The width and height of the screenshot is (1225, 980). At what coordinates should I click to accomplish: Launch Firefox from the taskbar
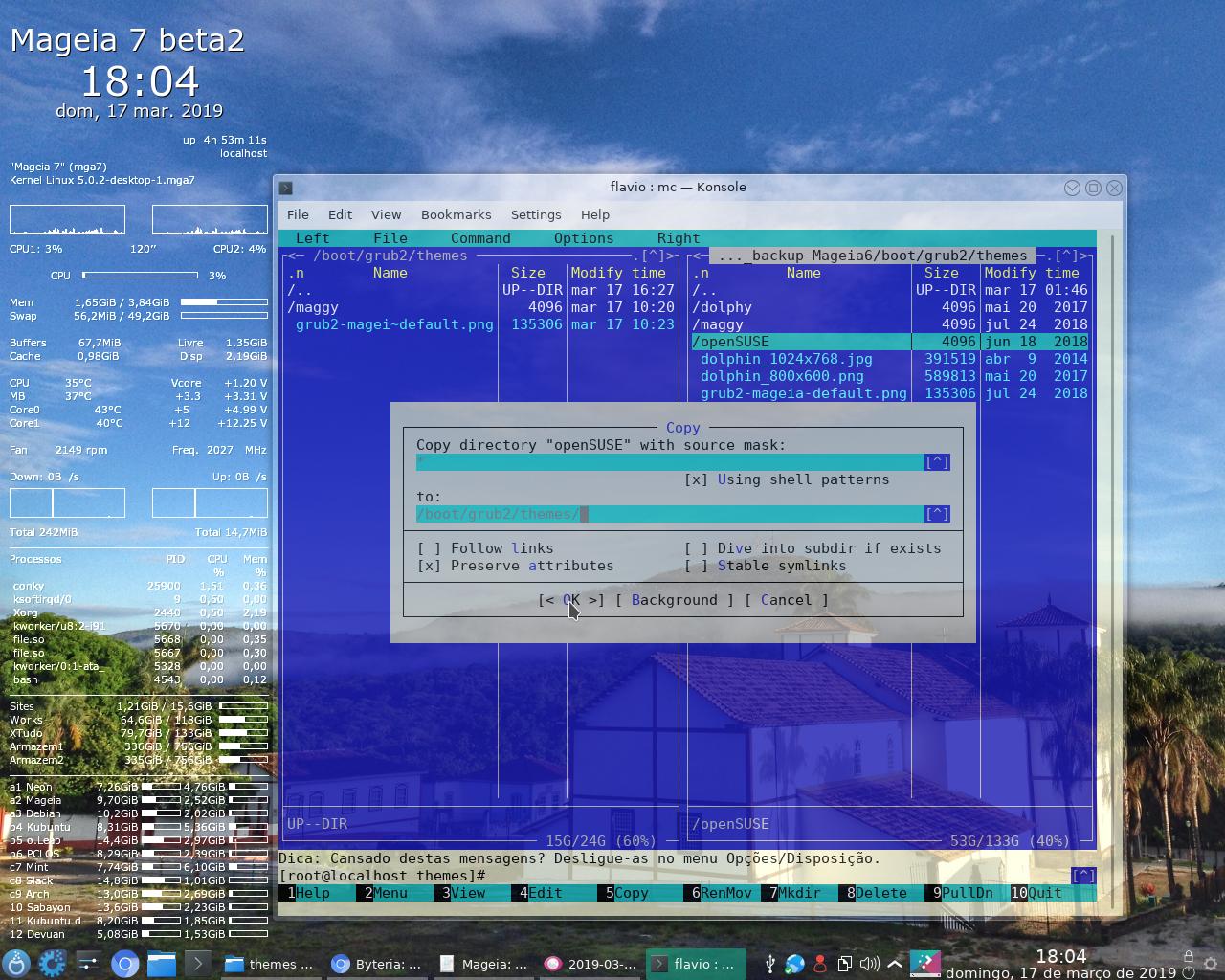click(124, 964)
